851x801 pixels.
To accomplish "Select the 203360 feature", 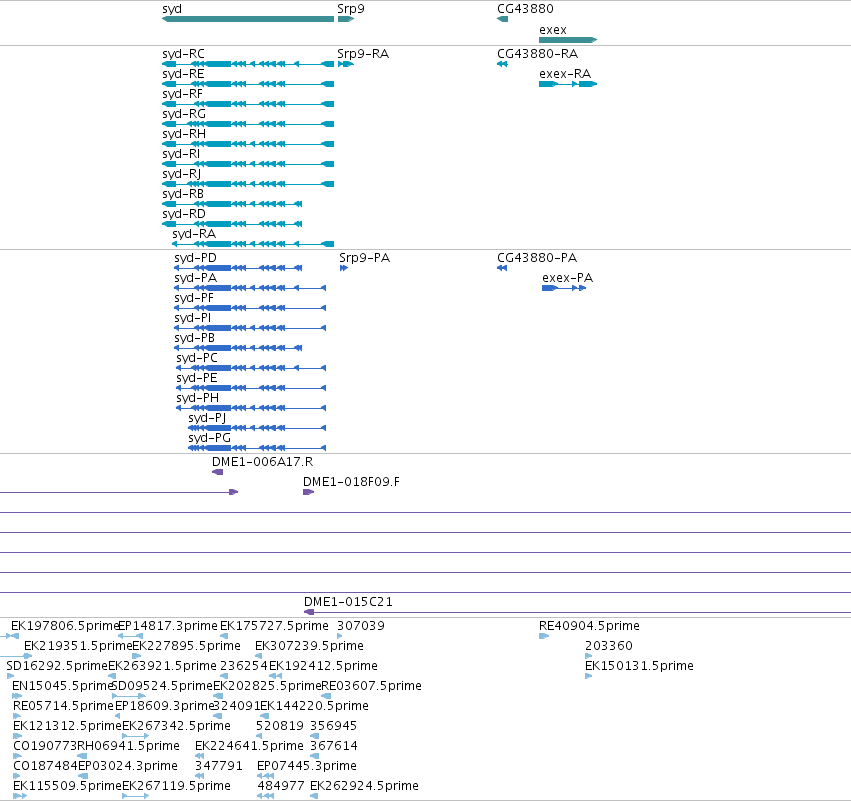I will [x=588, y=656].
